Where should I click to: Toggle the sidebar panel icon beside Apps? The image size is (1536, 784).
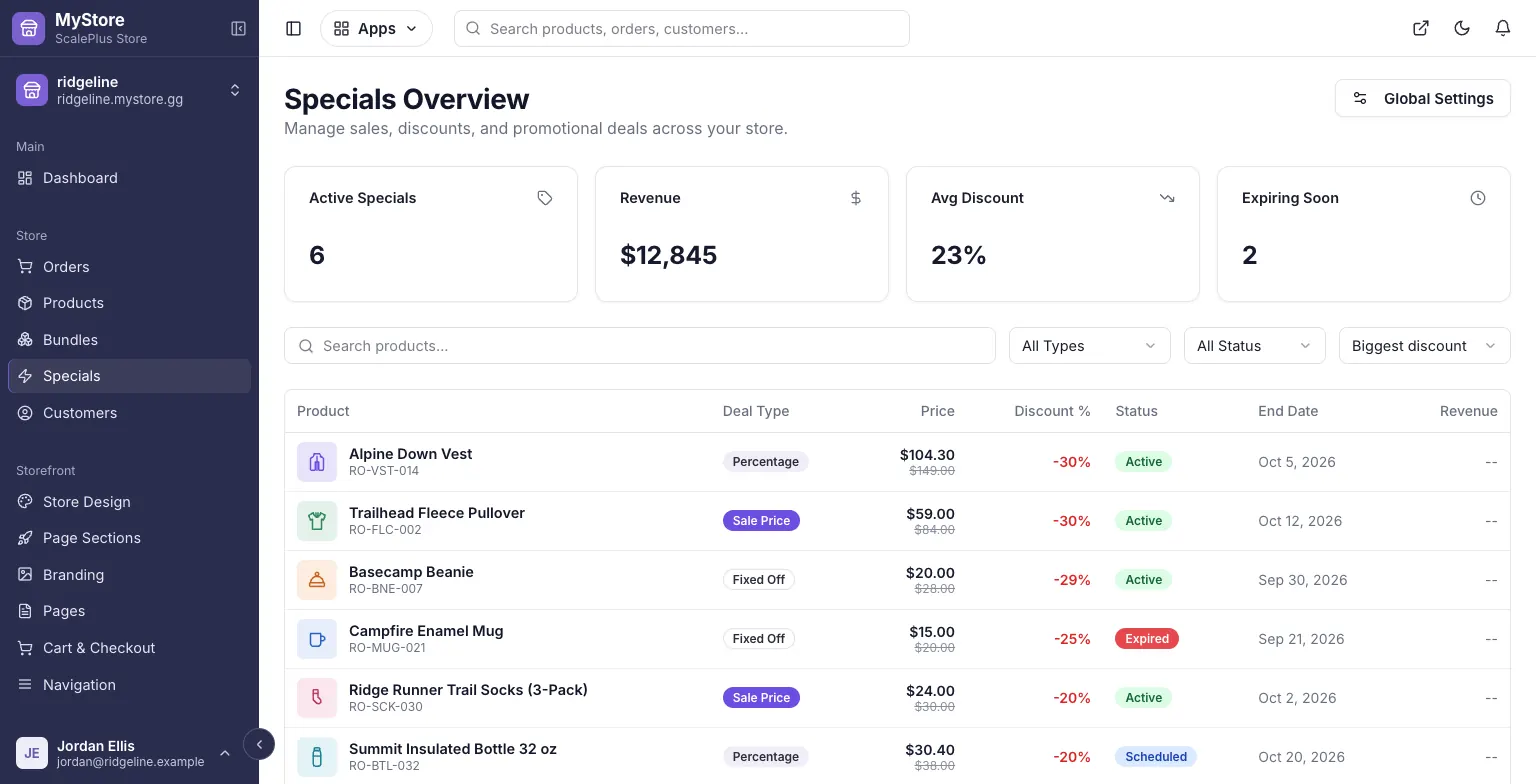tap(293, 29)
